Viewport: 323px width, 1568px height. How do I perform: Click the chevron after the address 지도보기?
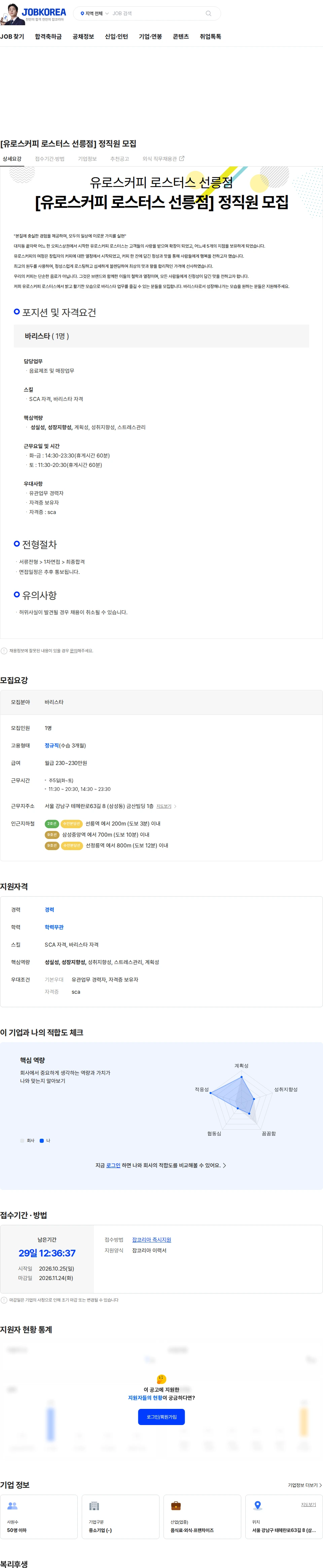pyautogui.click(x=175, y=806)
